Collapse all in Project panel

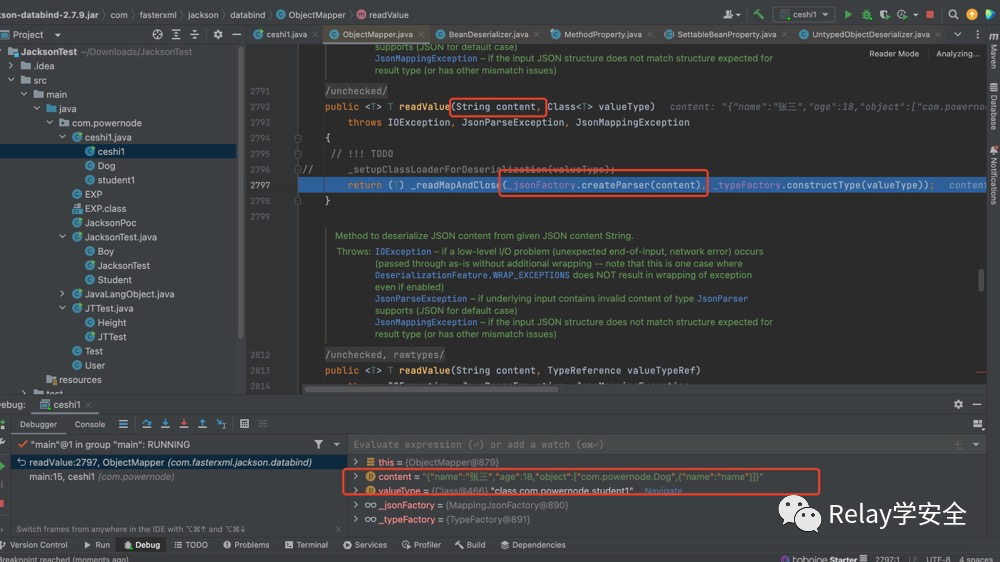(195, 34)
